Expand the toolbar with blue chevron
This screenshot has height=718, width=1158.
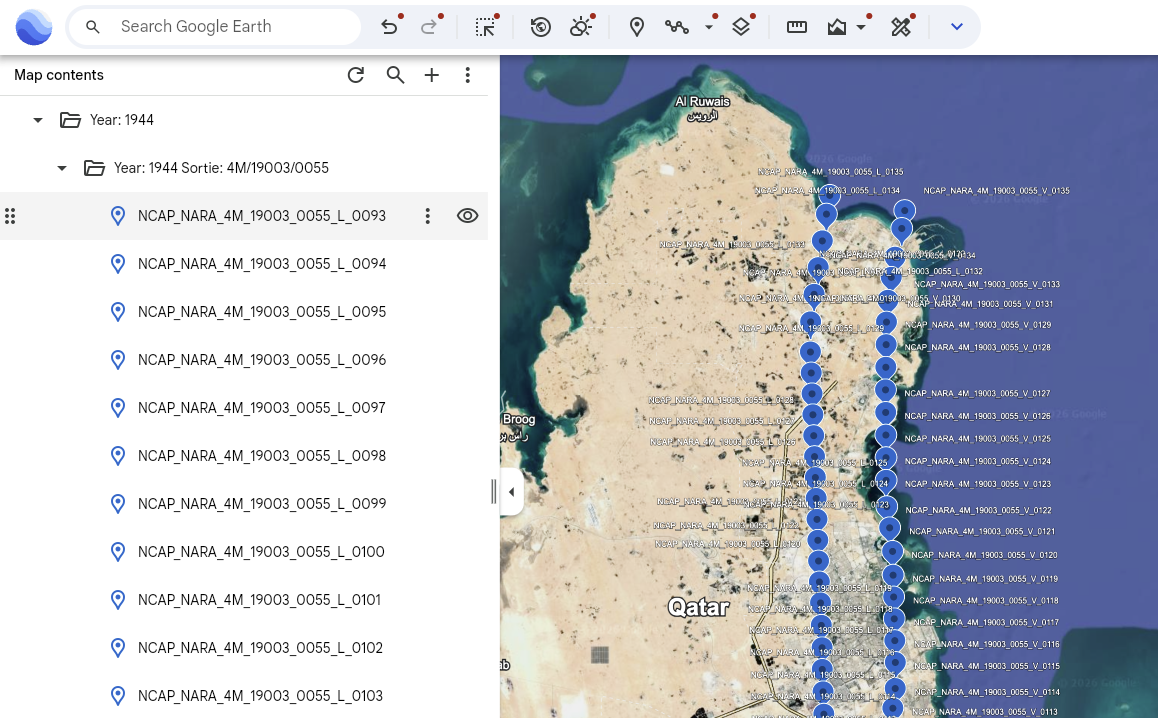(x=956, y=27)
